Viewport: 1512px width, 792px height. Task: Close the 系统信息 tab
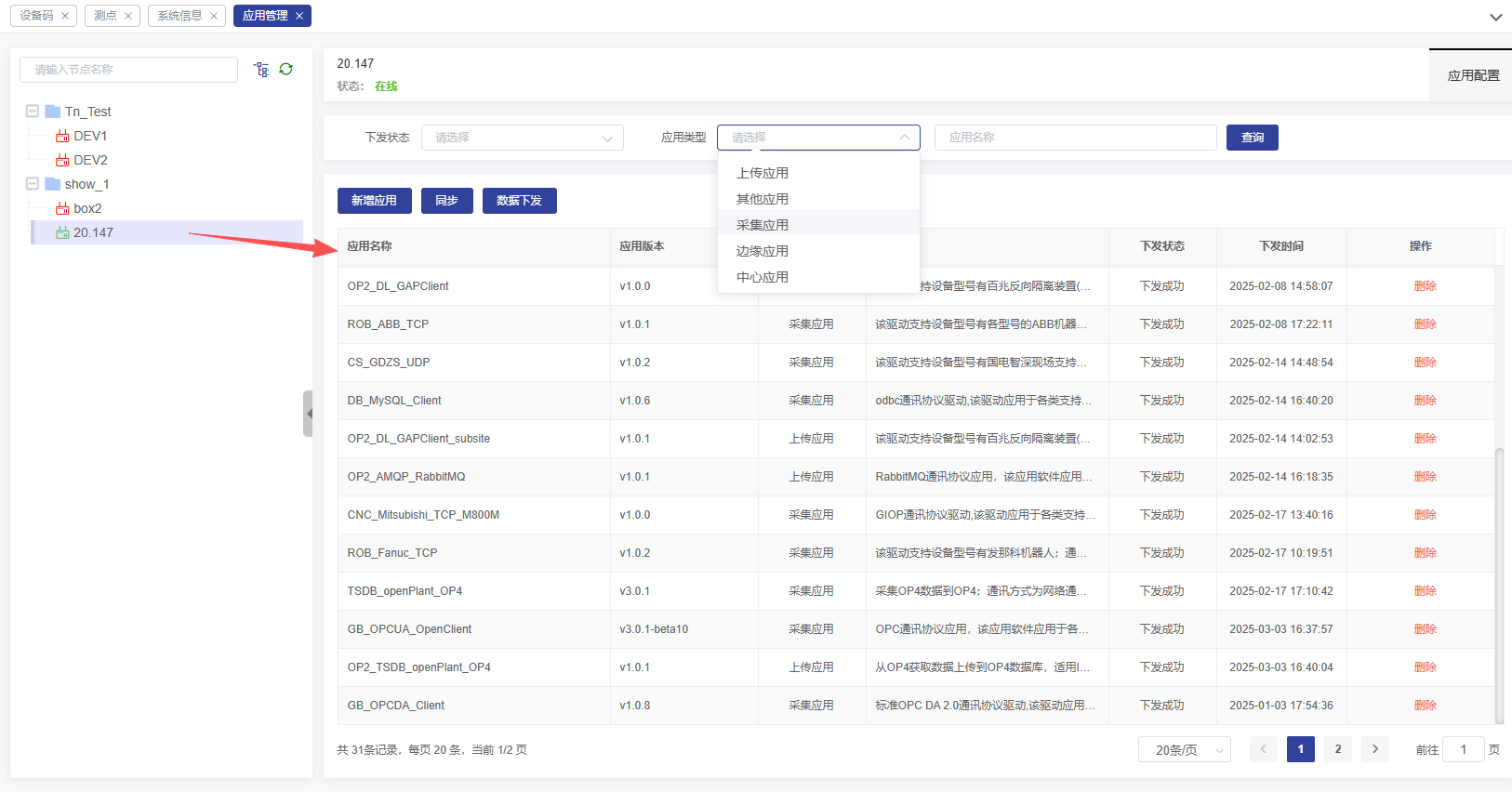tap(214, 16)
